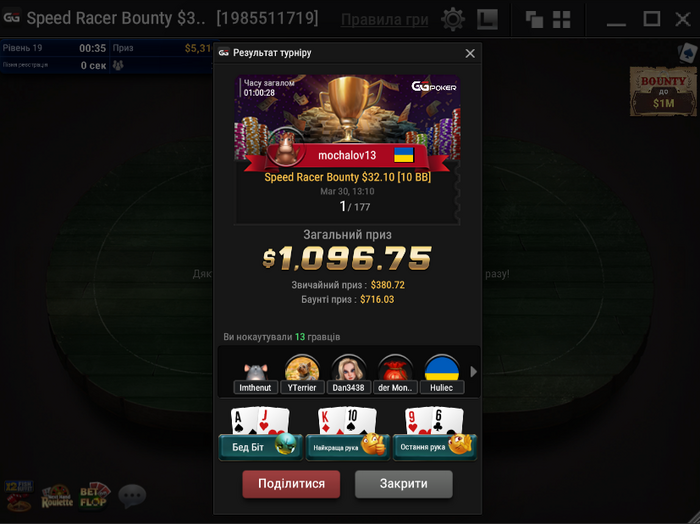700x524 pixels.
Task: Open the Roulette side game icon
Action: (x=57, y=497)
